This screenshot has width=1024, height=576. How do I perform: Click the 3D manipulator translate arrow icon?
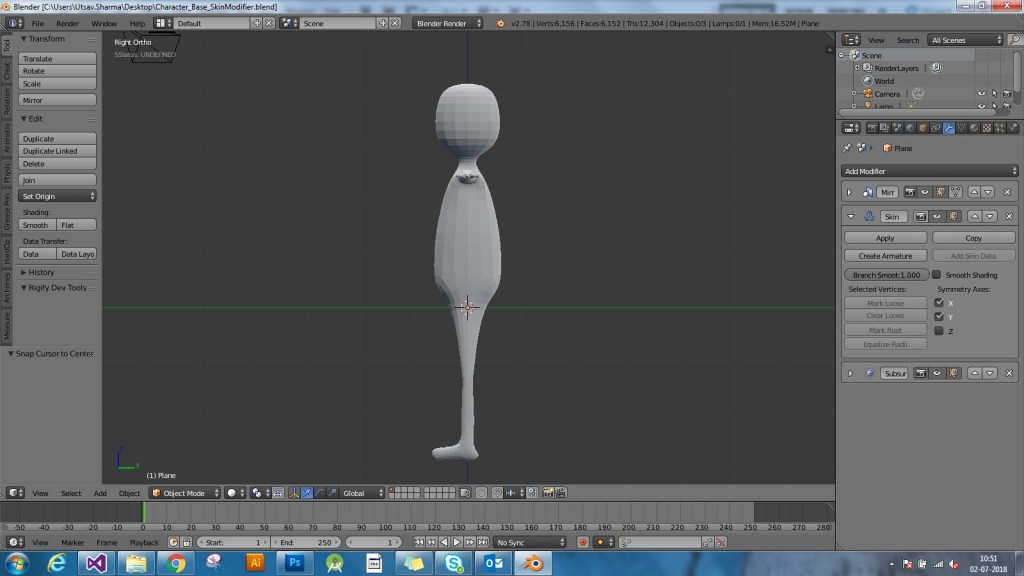click(309, 492)
